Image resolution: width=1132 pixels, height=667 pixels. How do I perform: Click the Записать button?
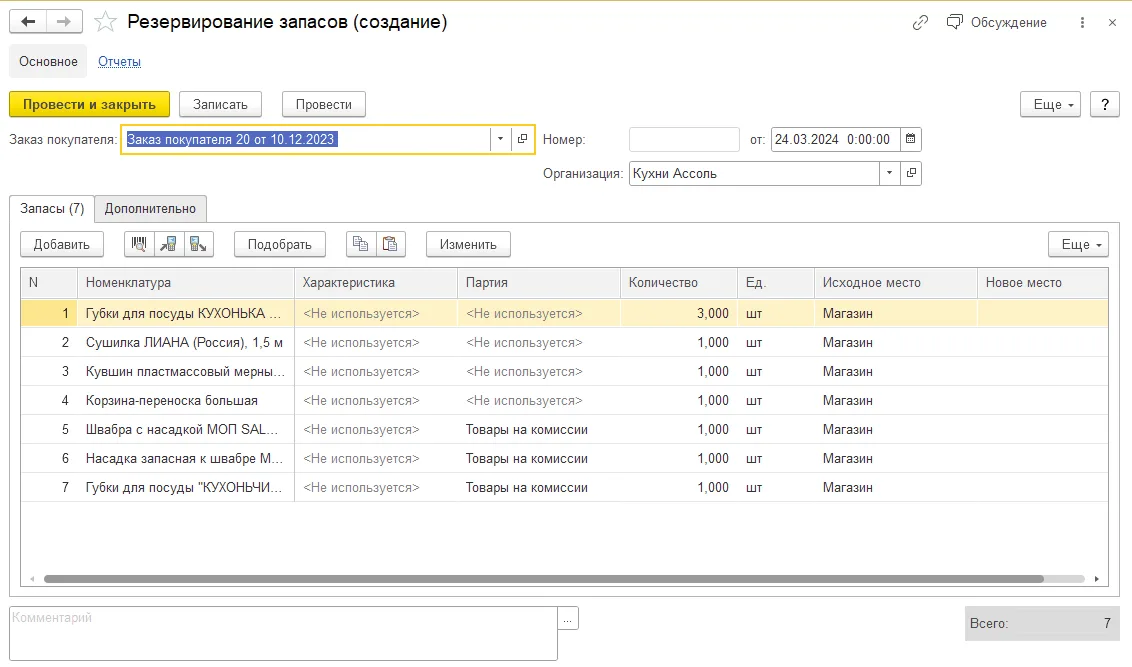tap(220, 104)
